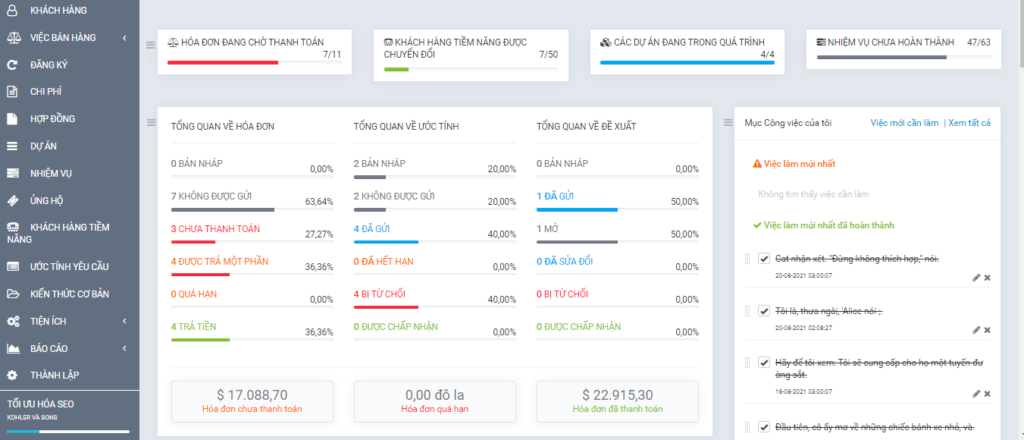Click the Đăng Ký refresh icon
The height and width of the screenshot is (440, 1024).
coord(12,65)
